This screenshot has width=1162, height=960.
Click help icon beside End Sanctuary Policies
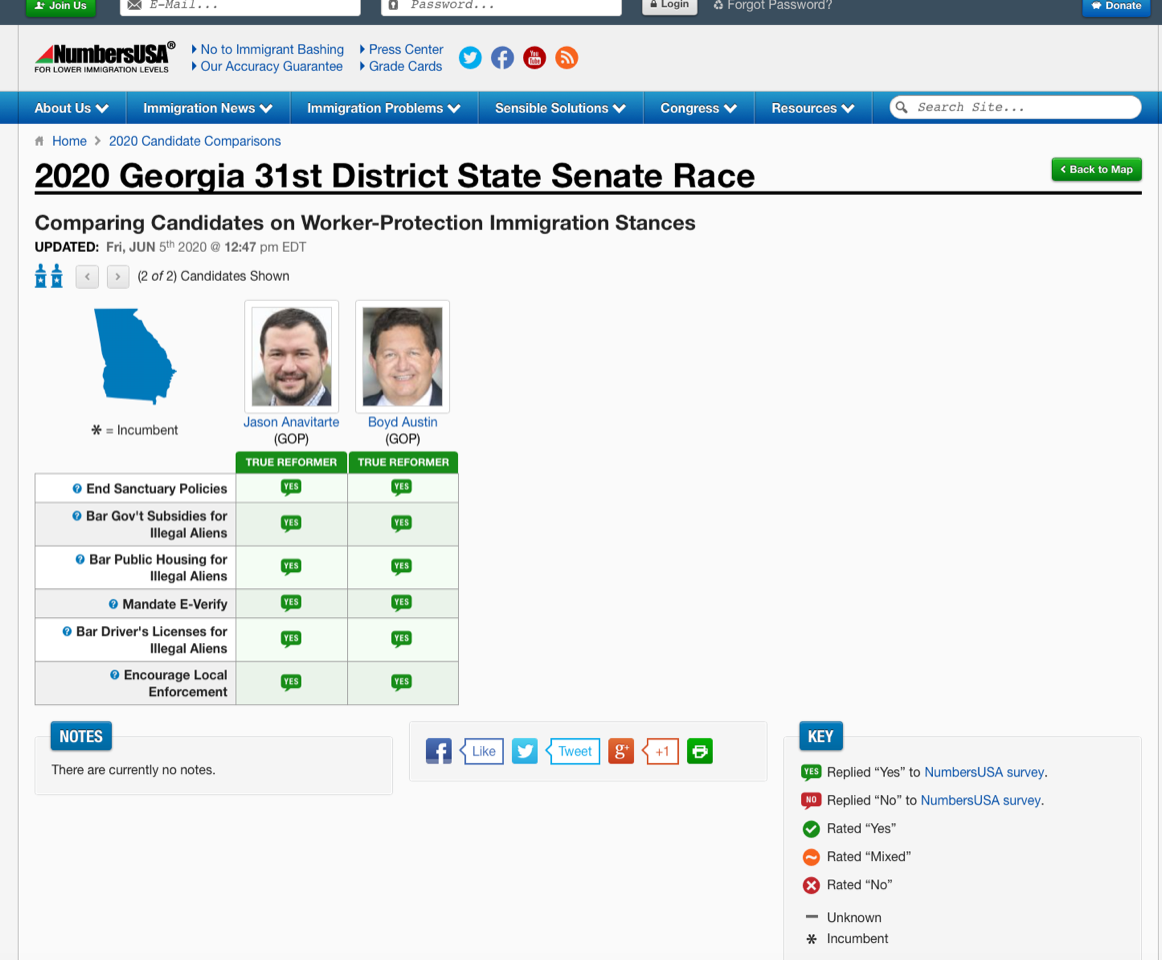click(77, 489)
